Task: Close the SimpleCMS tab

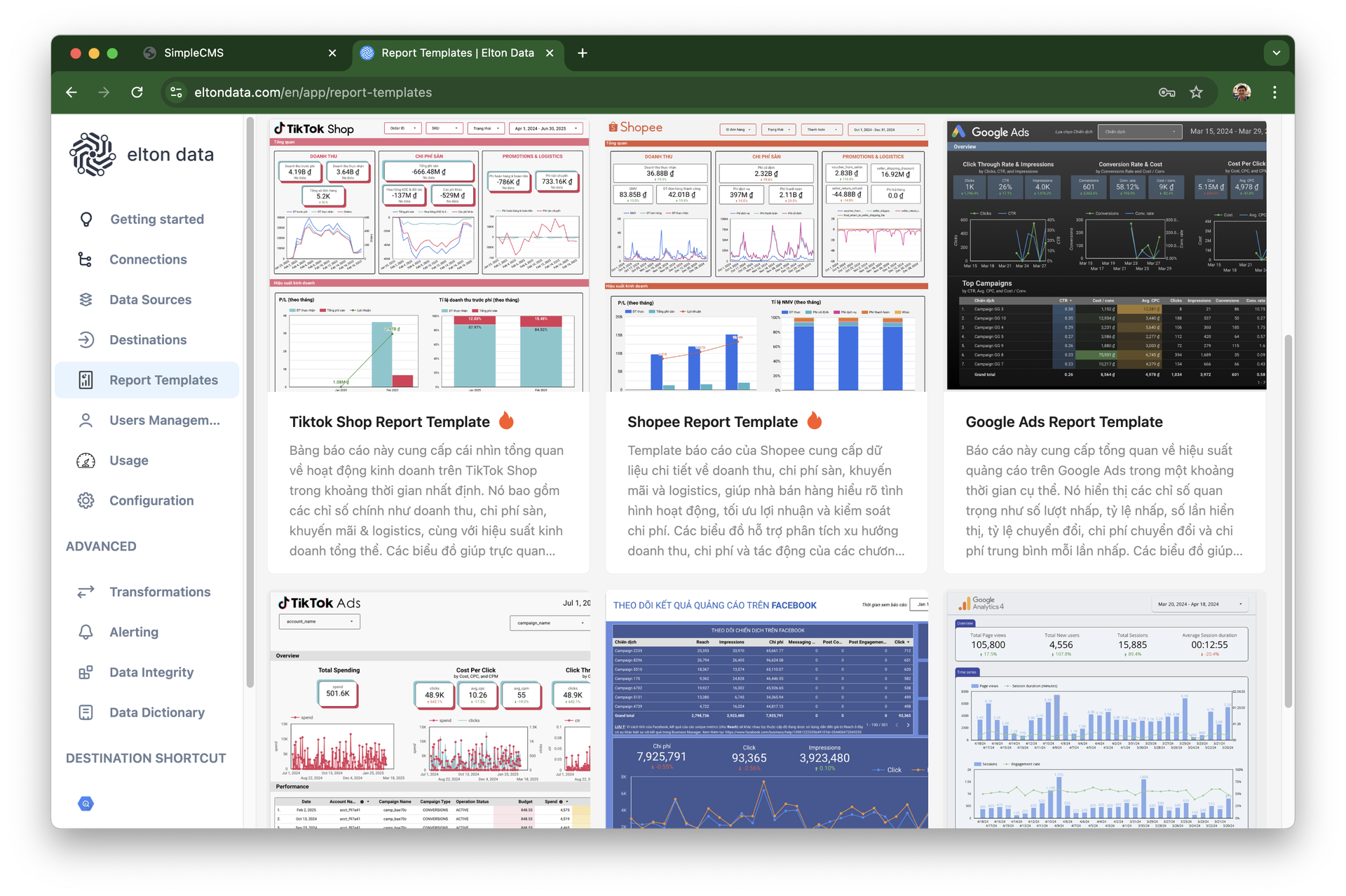Action: click(x=332, y=53)
